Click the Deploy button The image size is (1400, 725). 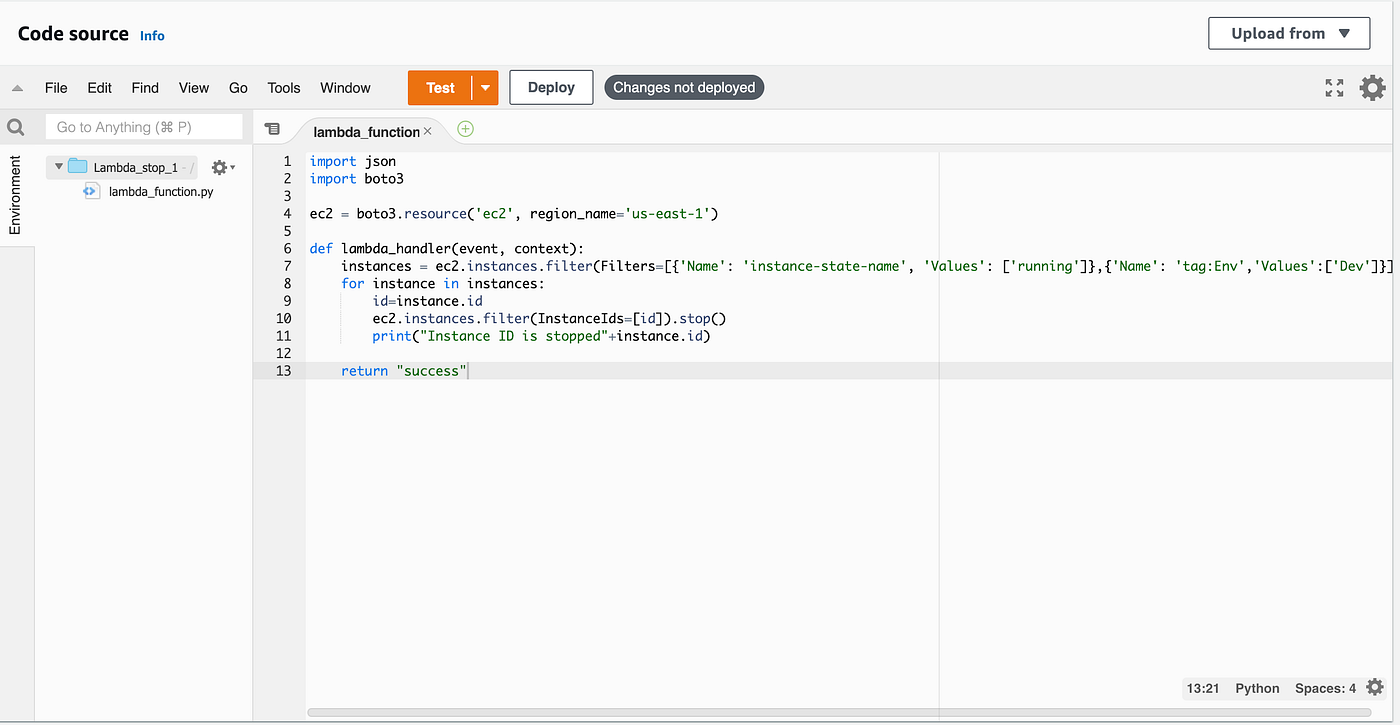click(x=551, y=88)
